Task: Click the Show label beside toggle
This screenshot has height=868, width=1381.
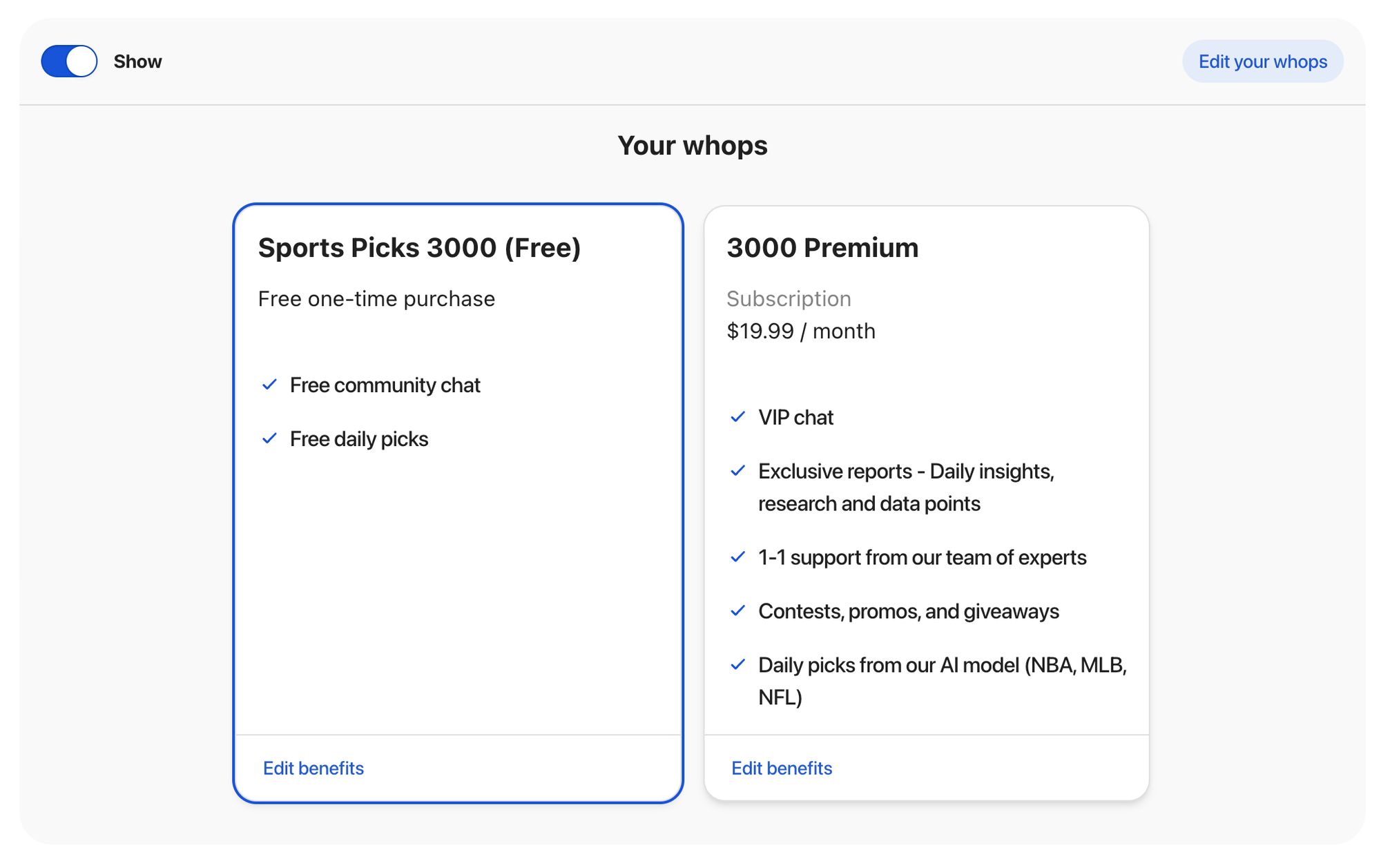Action: (137, 61)
